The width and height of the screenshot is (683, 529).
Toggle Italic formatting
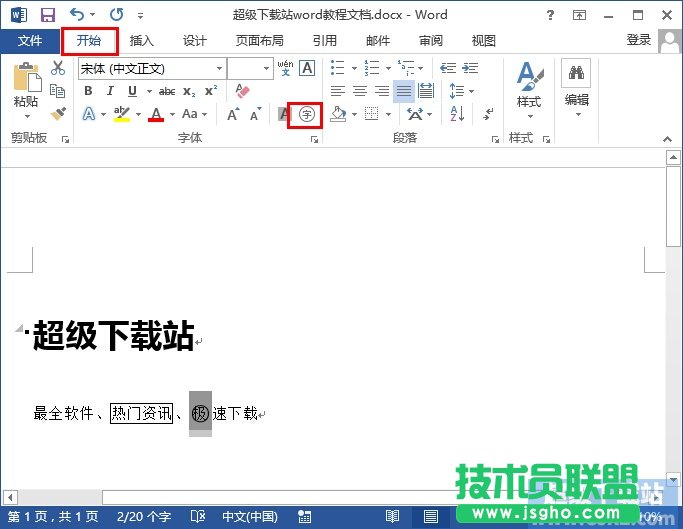coord(108,91)
